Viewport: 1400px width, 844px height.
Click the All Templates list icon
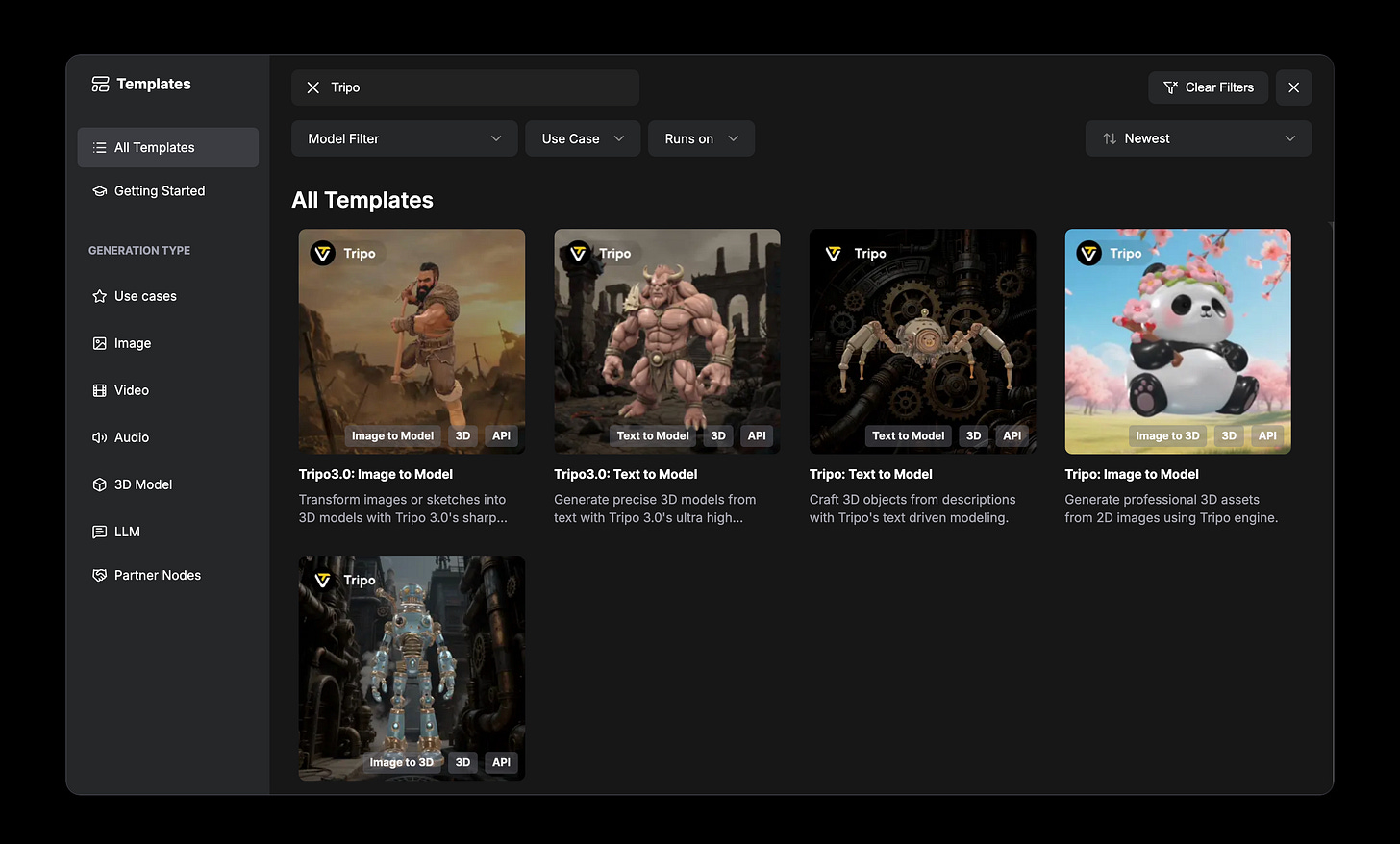(x=99, y=148)
